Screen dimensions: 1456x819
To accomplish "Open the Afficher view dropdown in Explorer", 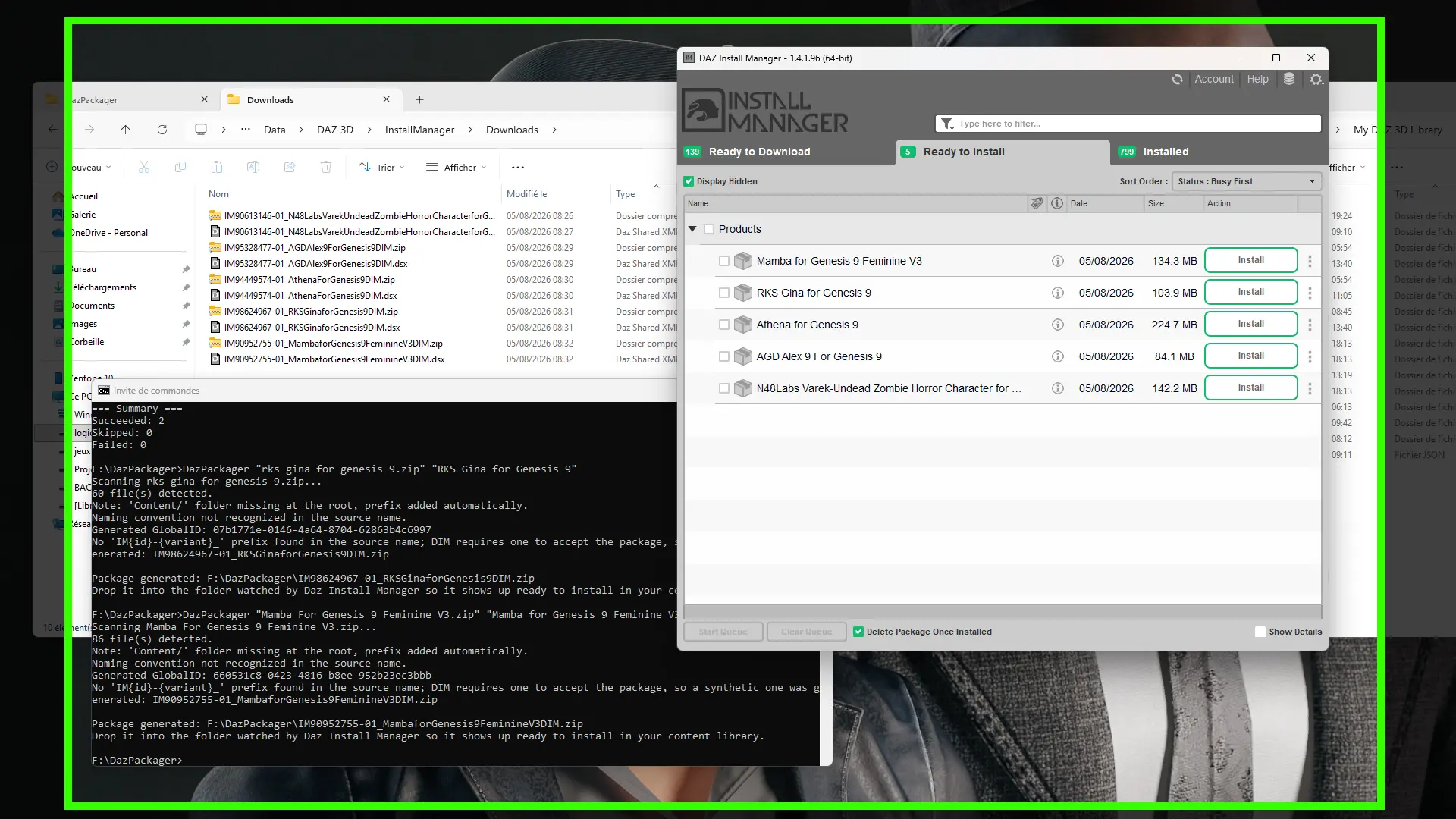I will point(457,168).
